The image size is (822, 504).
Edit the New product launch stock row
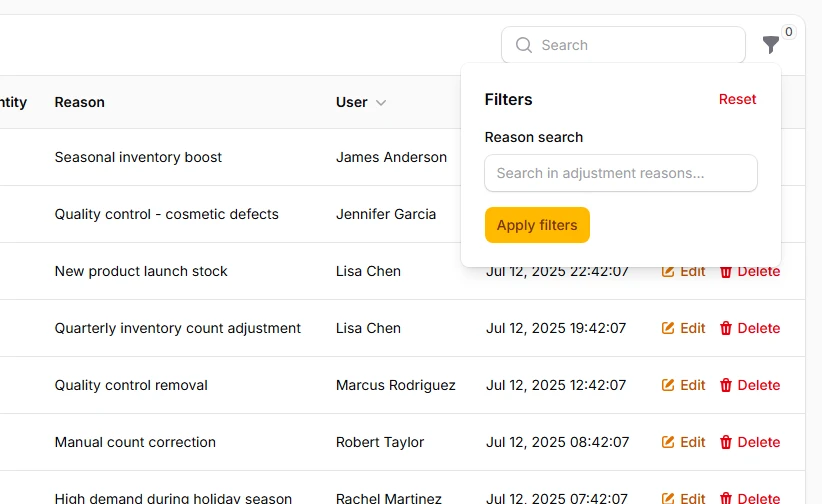pos(684,271)
